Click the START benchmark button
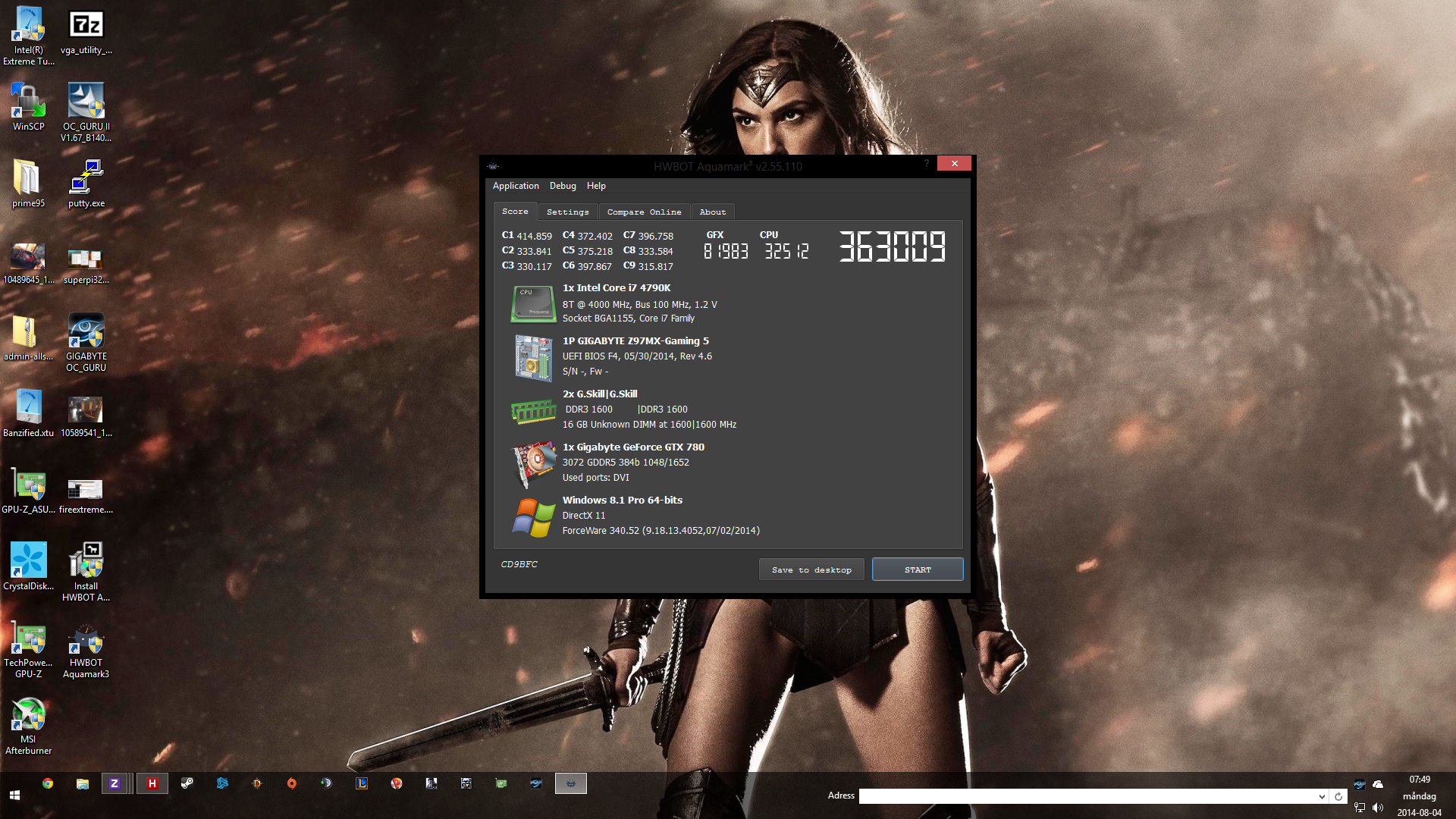The height and width of the screenshot is (819, 1456). coord(918,570)
